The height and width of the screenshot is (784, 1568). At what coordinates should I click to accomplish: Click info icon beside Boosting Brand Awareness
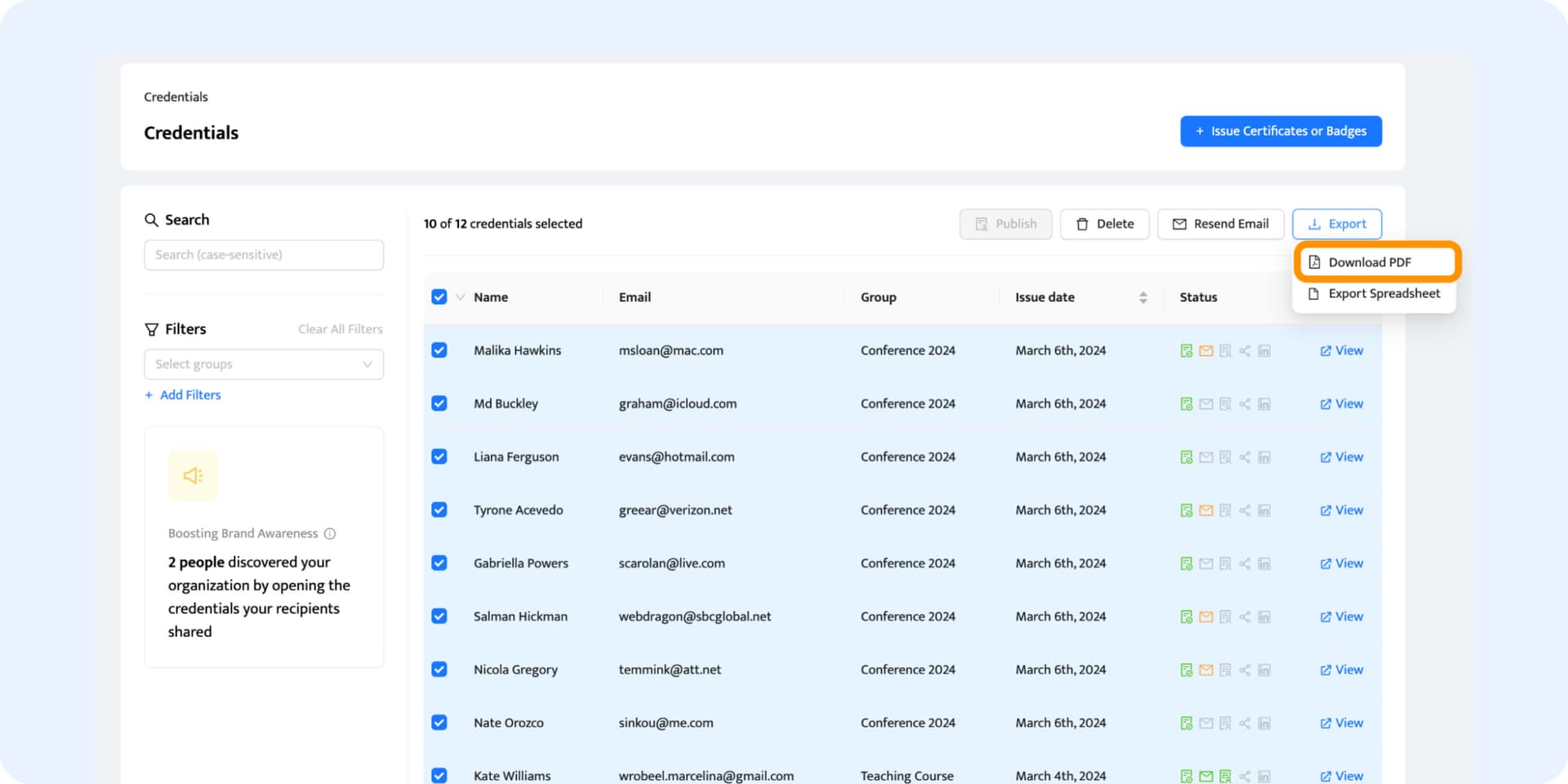tap(330, 534)
